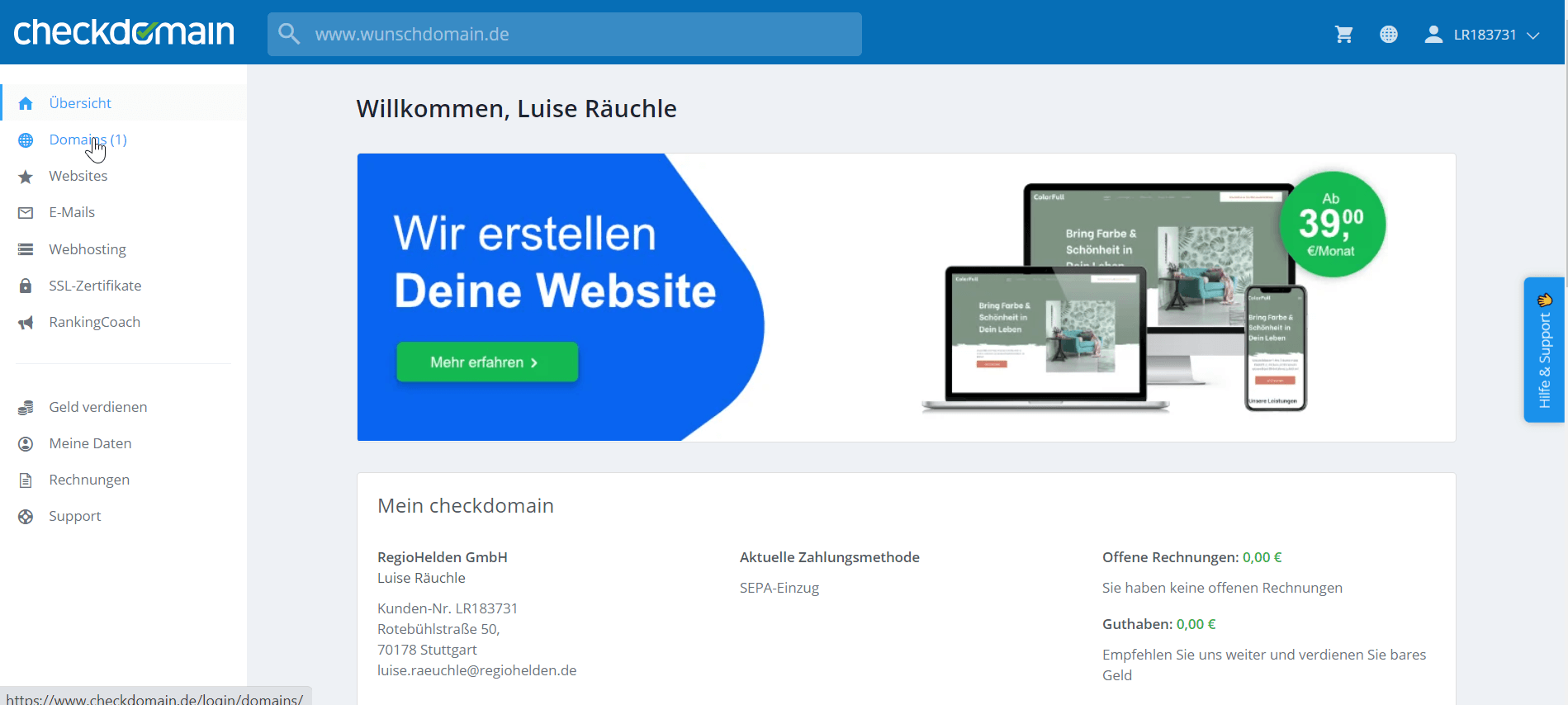Click the email luise.raeuchle@regiohelden.de
The height and width of the screenshot is (705, 1568).
476,670
